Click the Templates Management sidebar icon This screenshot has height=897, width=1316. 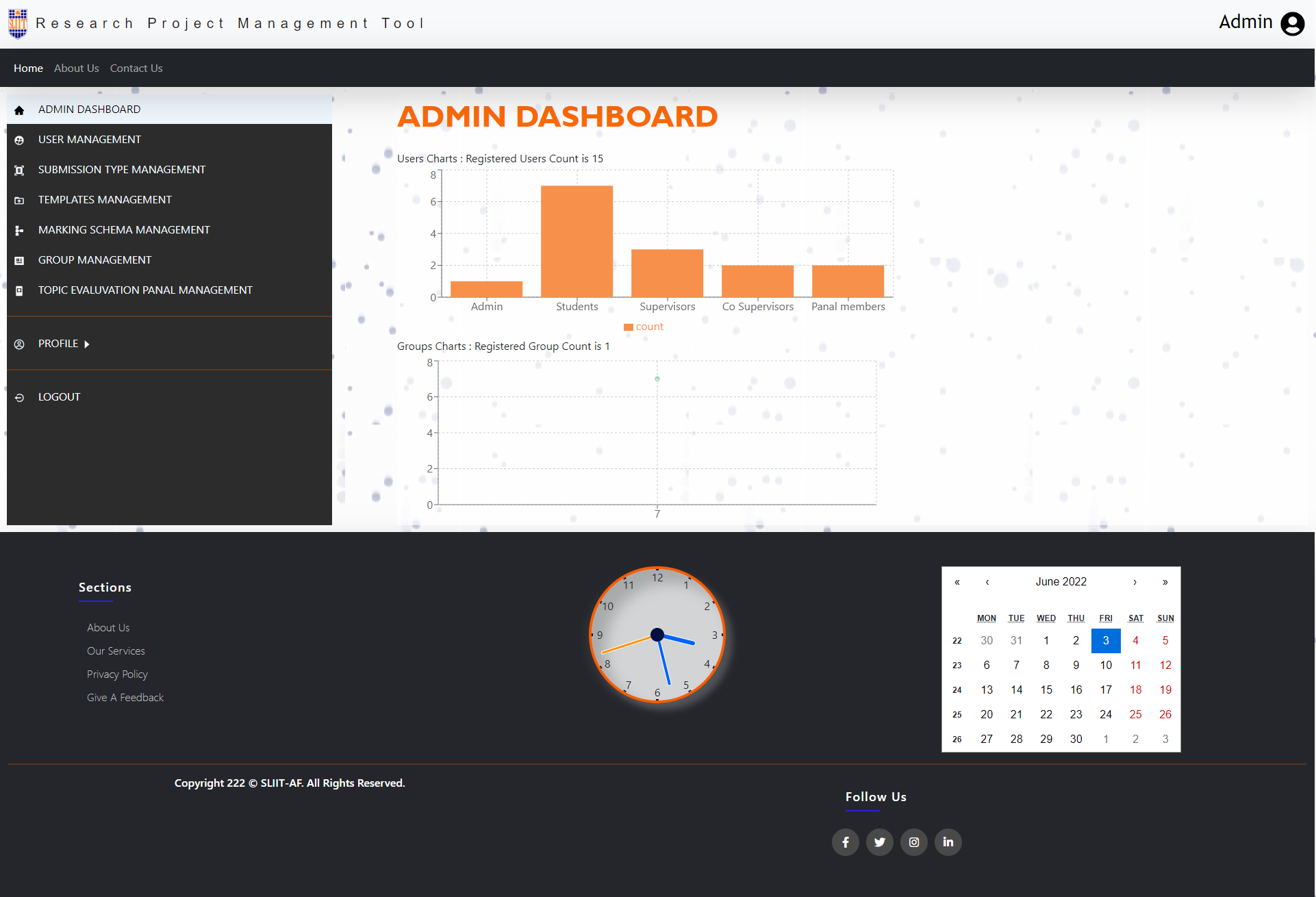(19, 201)
